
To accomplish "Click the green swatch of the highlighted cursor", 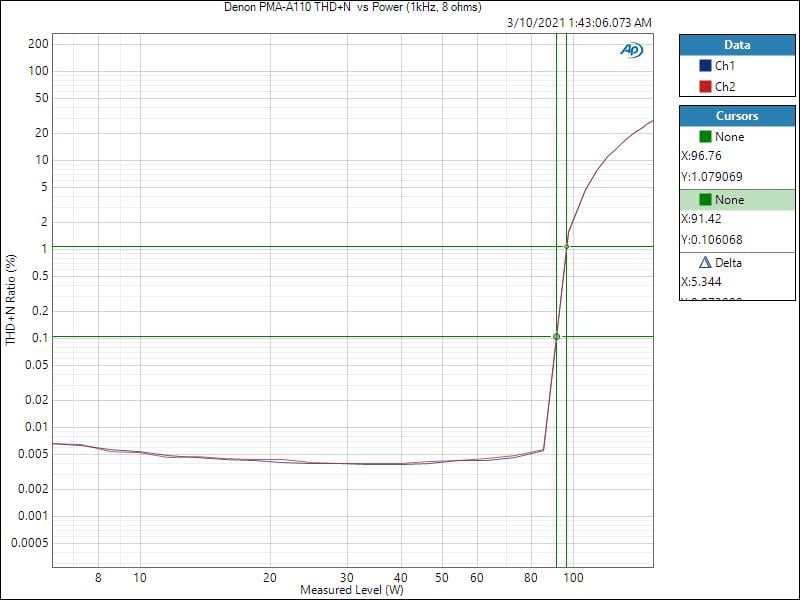I will (706, 200).
